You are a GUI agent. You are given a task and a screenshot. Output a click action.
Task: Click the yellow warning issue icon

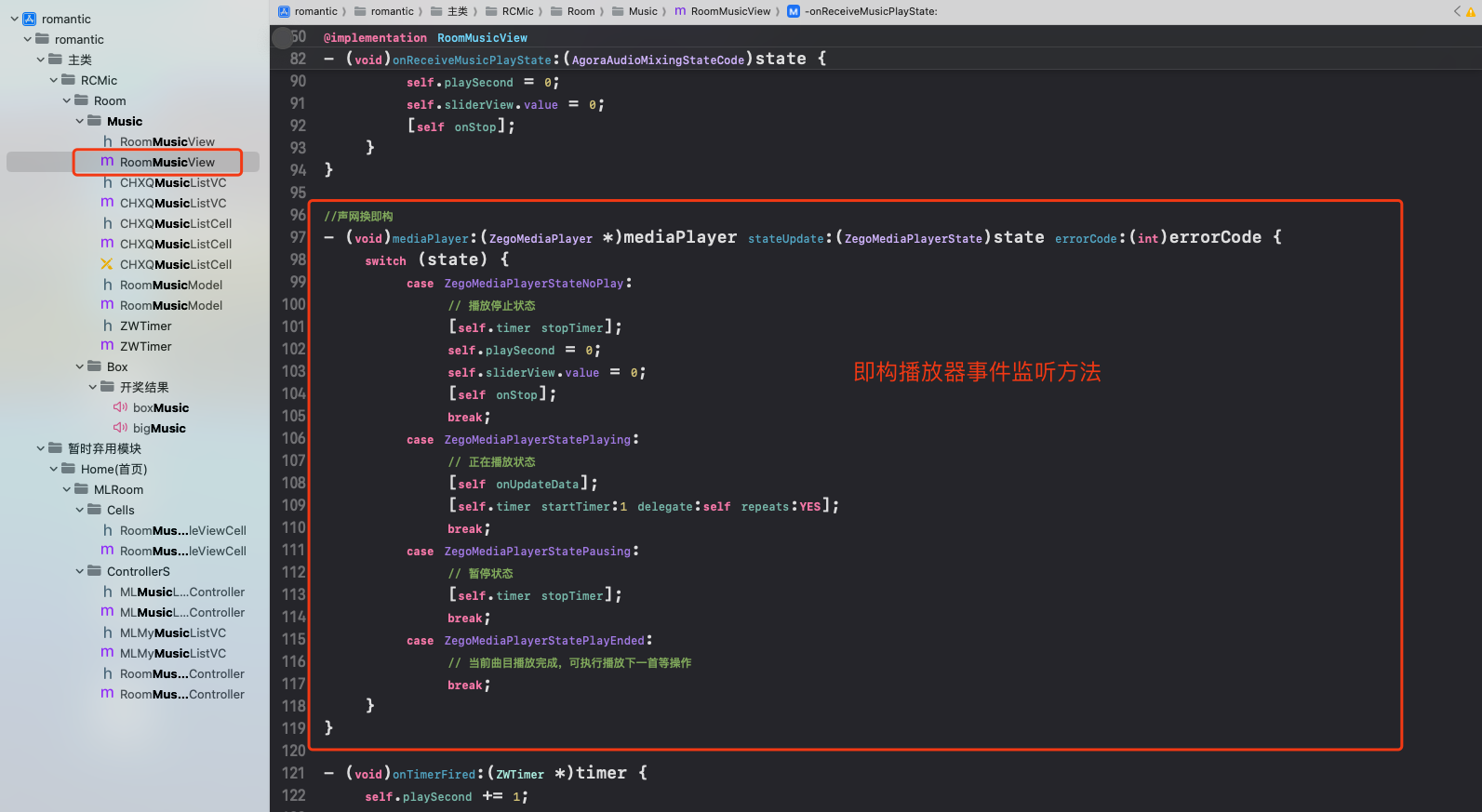[x=1471, y=12]
